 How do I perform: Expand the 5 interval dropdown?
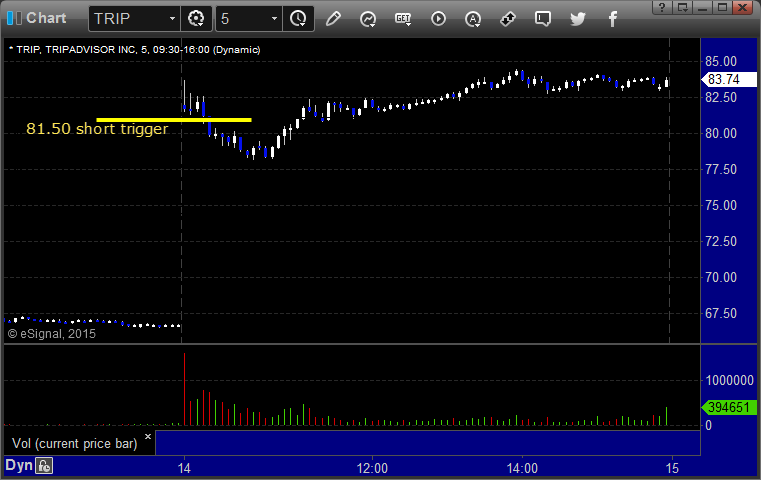coord(274,19)
